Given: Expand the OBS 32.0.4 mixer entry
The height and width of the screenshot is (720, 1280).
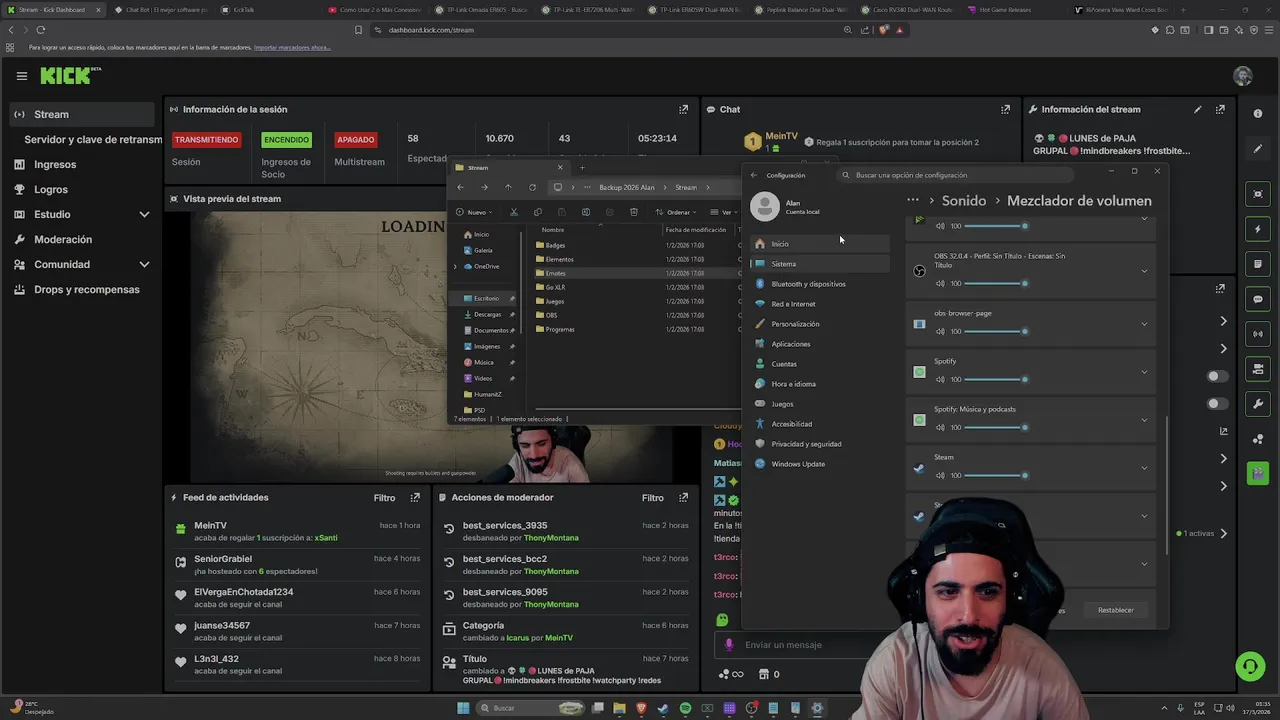Looking at the screenshot, I should coord(1145,270).
